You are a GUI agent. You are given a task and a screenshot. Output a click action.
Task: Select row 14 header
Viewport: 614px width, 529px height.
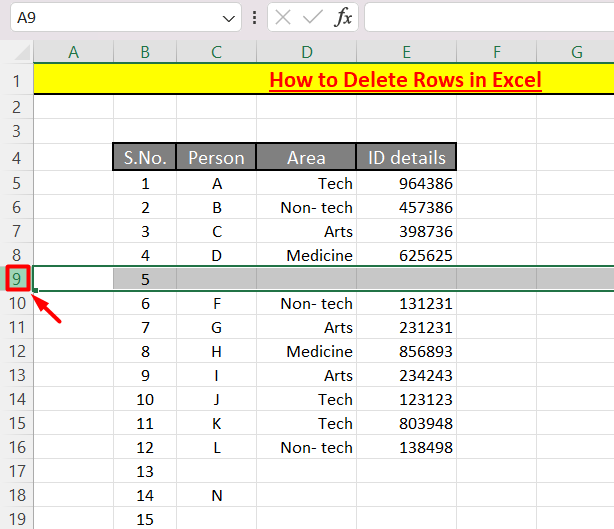[16, 399]
